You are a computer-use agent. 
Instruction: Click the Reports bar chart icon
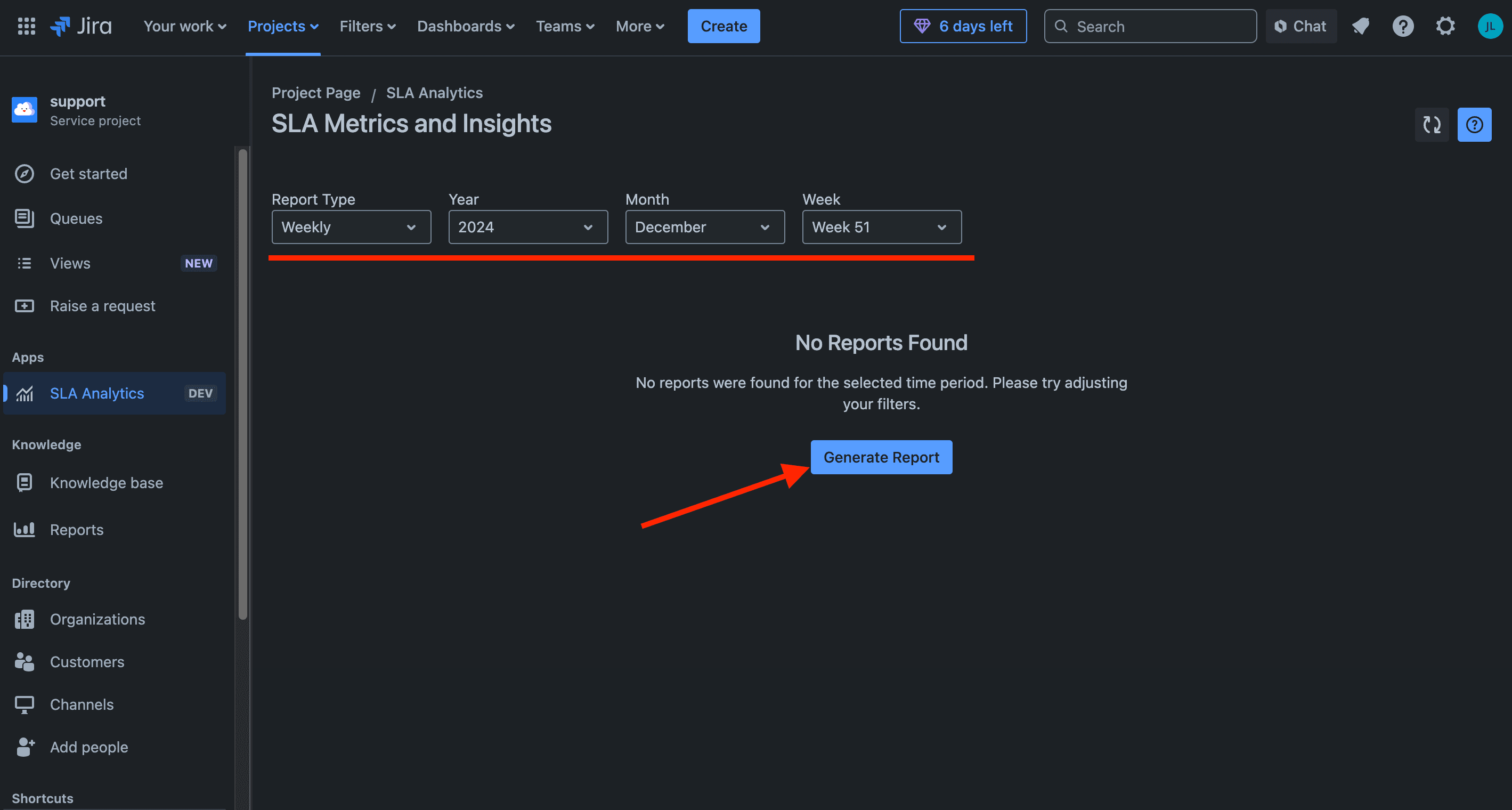point(24,530)
